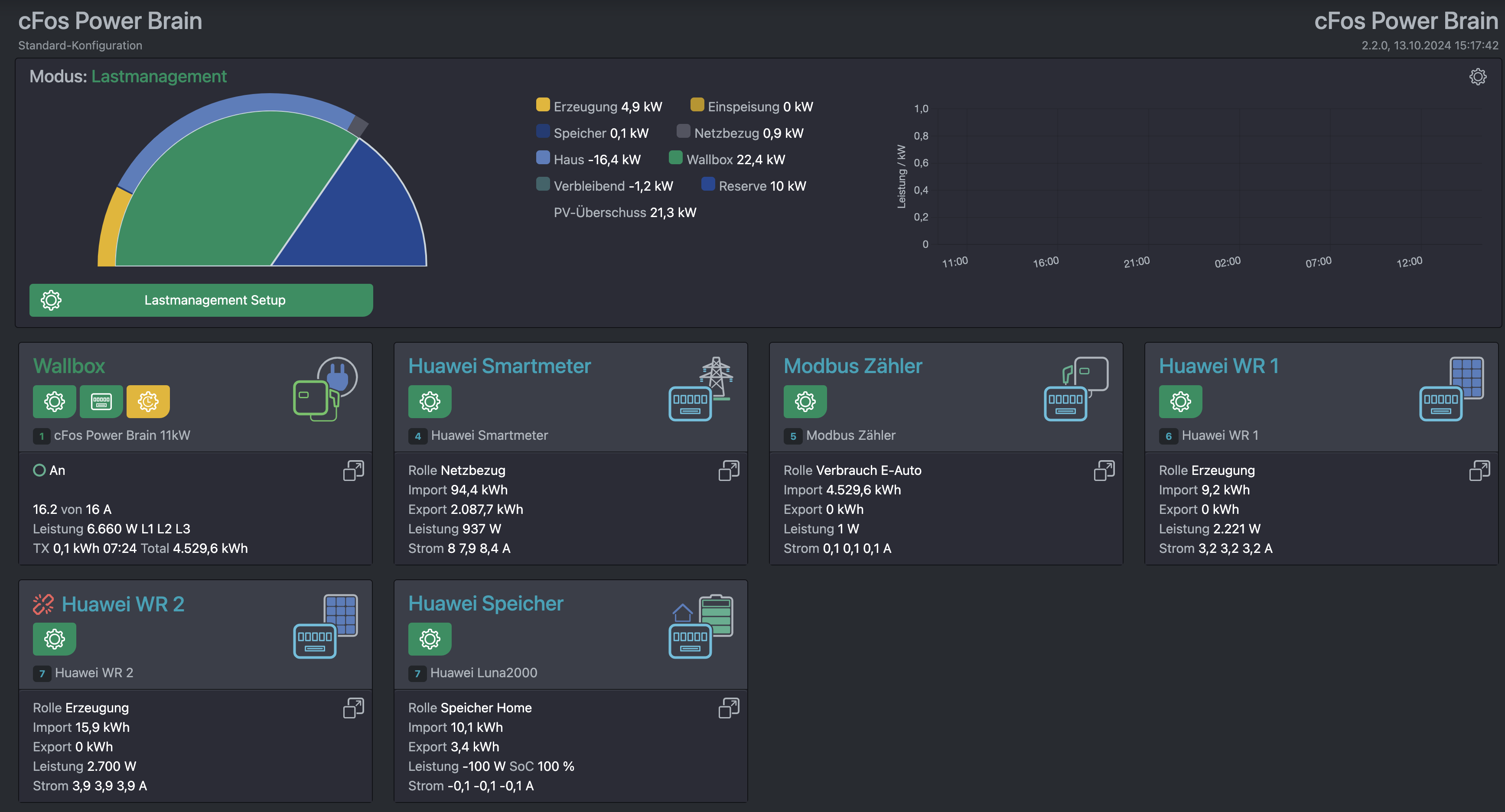Open Huawei WR 1 settings gear
The height and width of the screenshot is (812, 1505).
[x=1180, y=401]
